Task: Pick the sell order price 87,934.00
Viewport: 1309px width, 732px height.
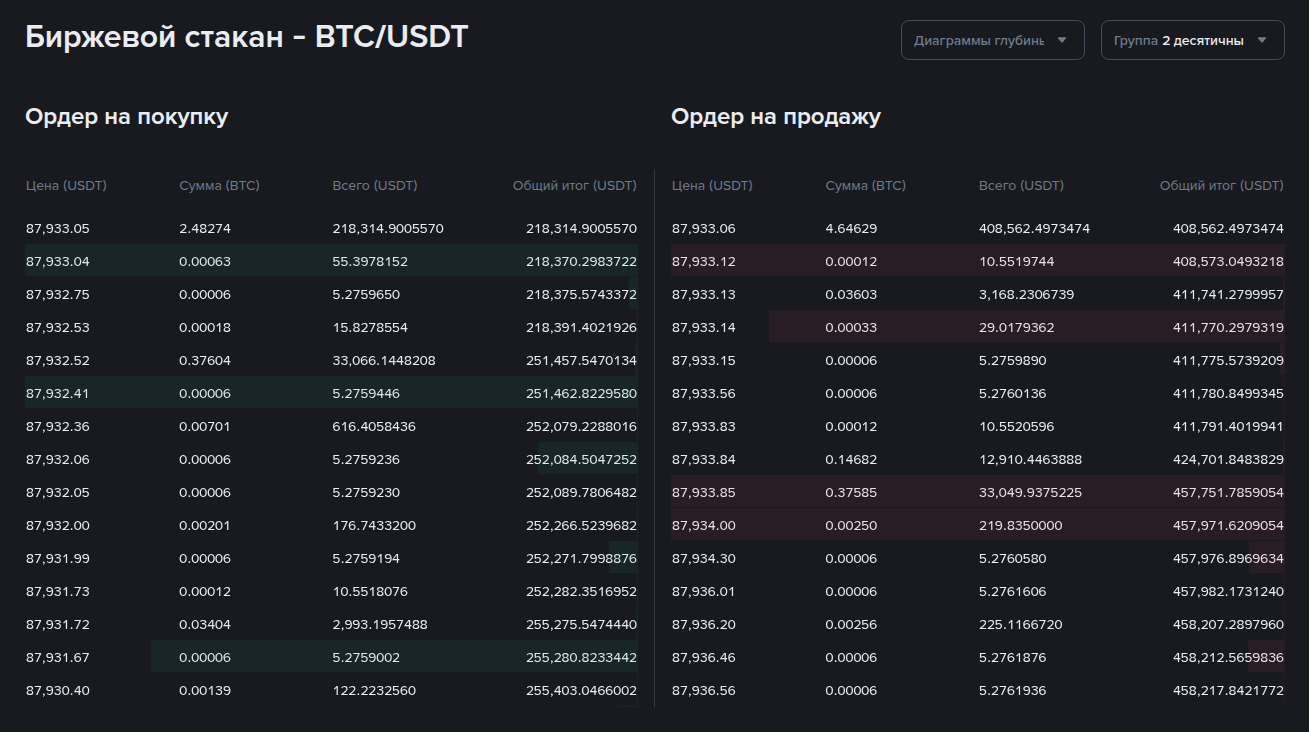Action: pos(704,526)
